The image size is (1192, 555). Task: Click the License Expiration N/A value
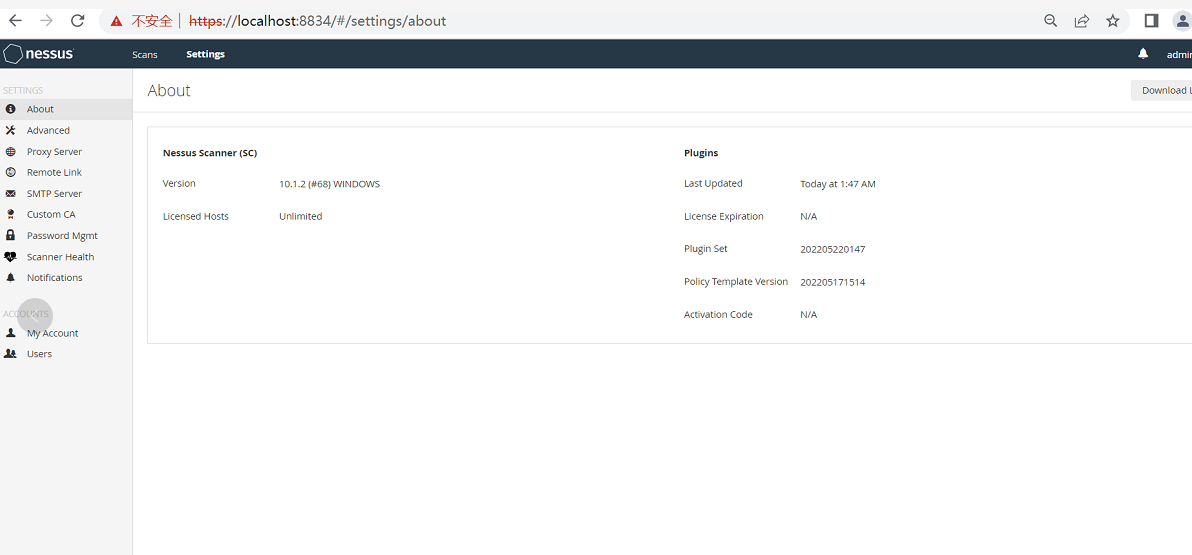(x=808, y=217)
